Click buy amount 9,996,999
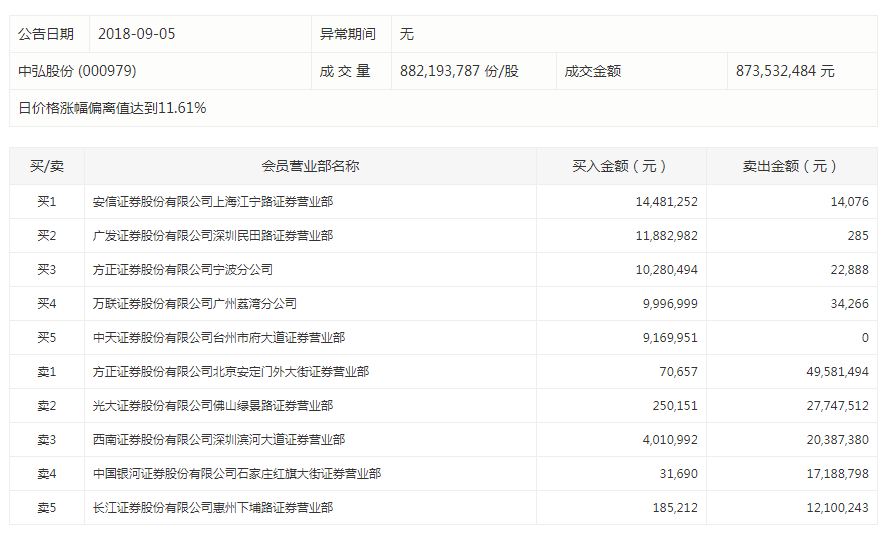Screen dimensions: 892x548 coord(670,304)
